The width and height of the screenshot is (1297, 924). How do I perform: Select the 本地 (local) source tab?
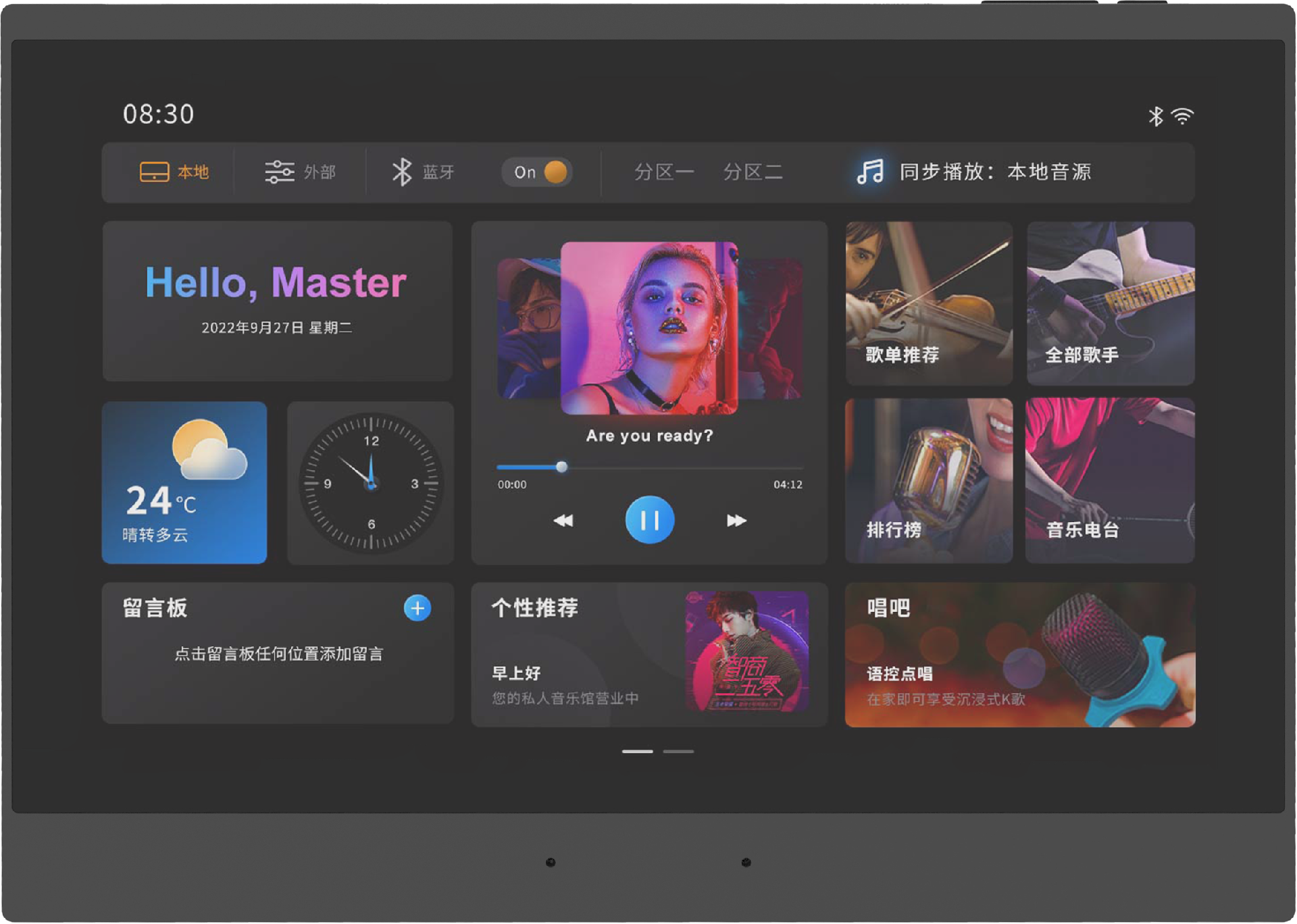tap(174, 172)
